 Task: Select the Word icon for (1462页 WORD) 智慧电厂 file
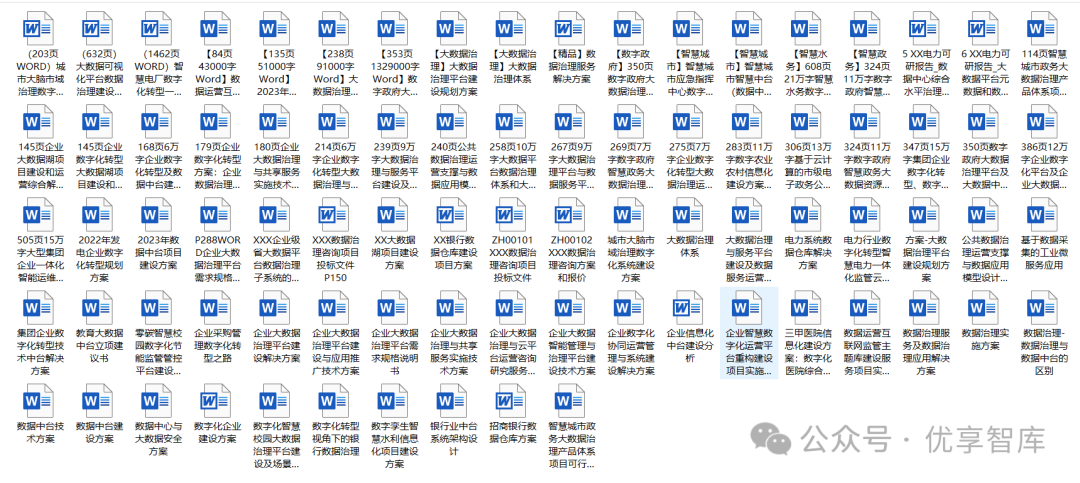[x=156, y=29]
